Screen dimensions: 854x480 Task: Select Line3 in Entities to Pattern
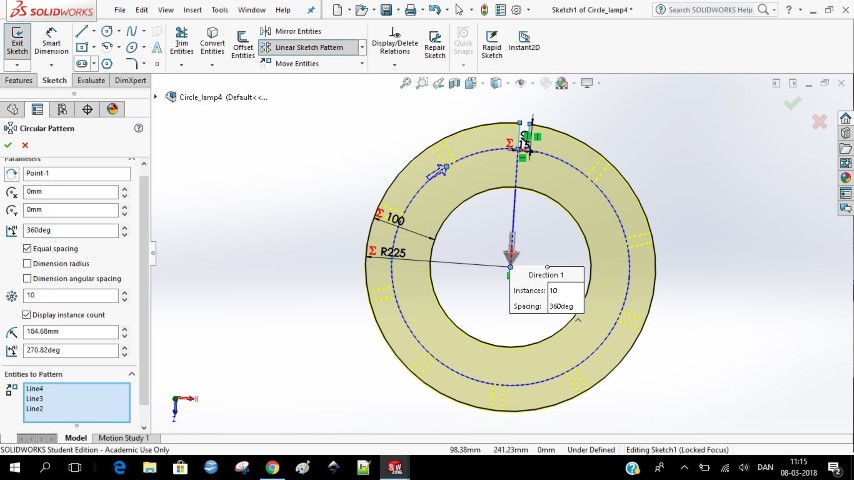[34, 398]
